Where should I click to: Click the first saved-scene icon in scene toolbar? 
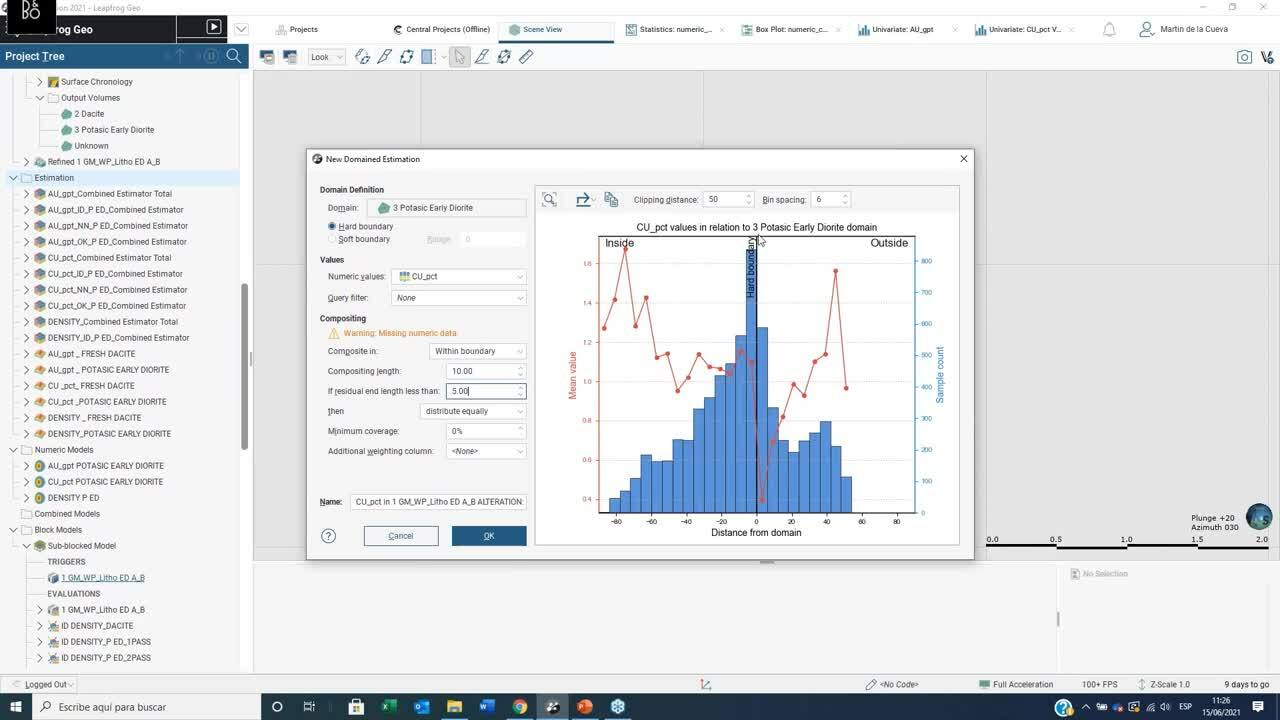pyautogui.click(x=267, y=57)
